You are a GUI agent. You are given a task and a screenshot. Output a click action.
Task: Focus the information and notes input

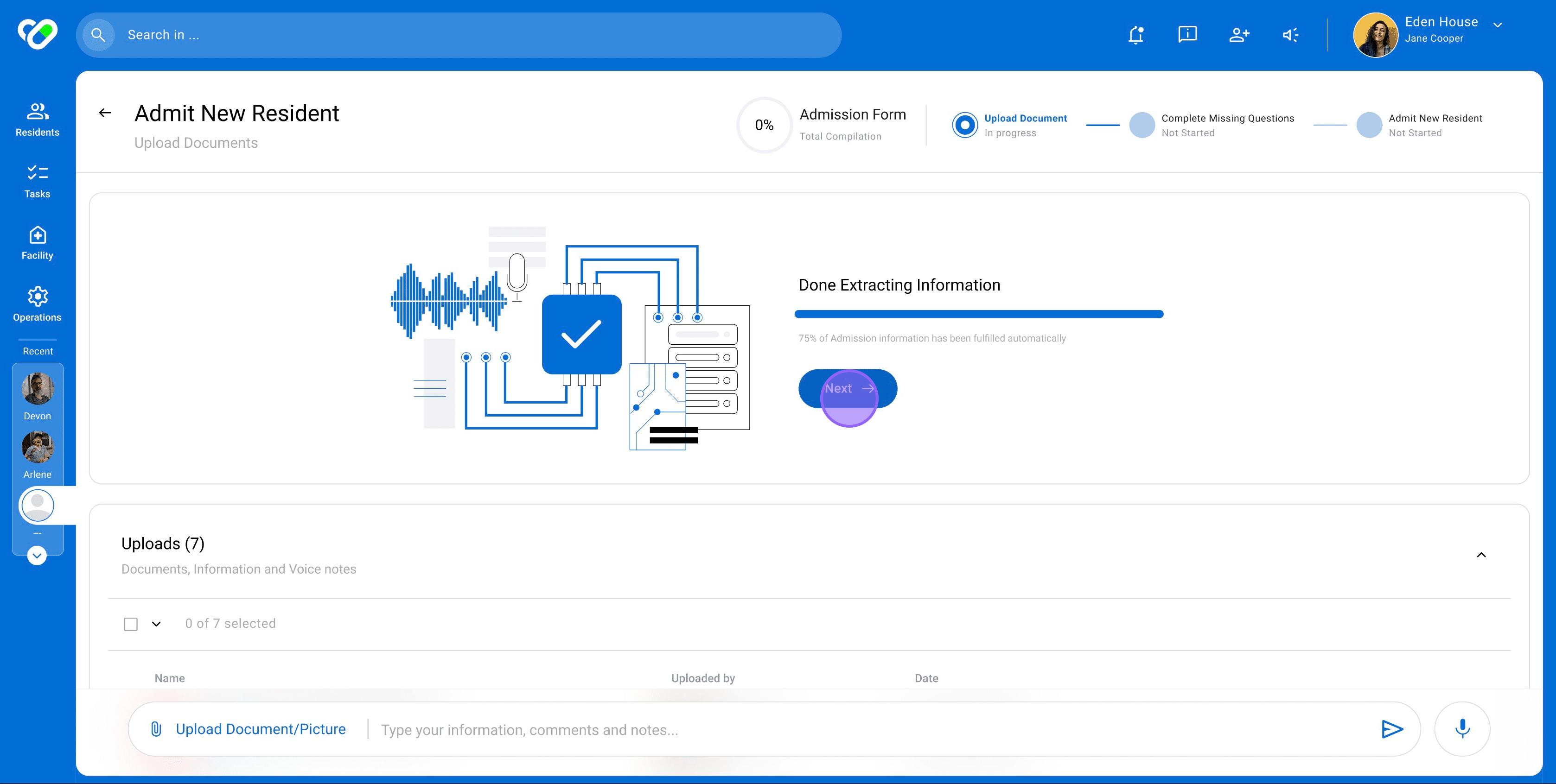coord(870,730)
